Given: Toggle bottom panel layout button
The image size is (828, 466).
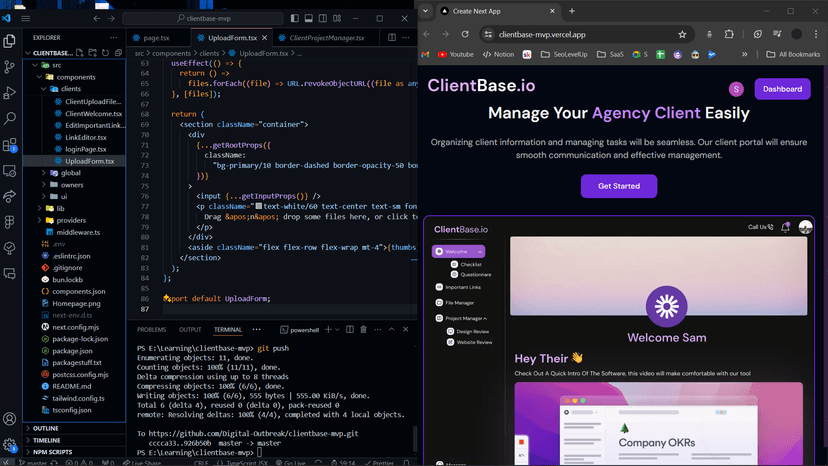Looking at the screenshot, I should coord(309,18).
